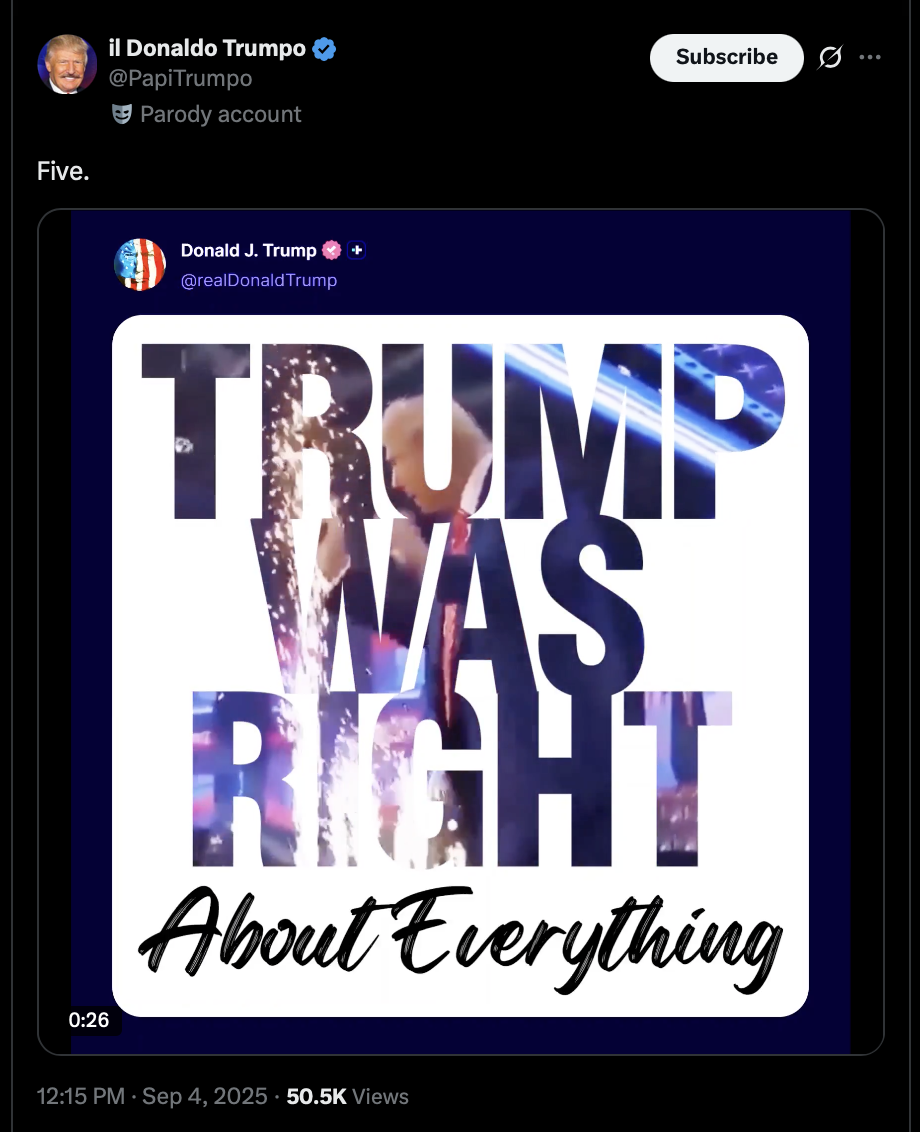Open the 12:15 PM timestamp link
This screenshot has height=1132, width=920.
coord(81,1096)
